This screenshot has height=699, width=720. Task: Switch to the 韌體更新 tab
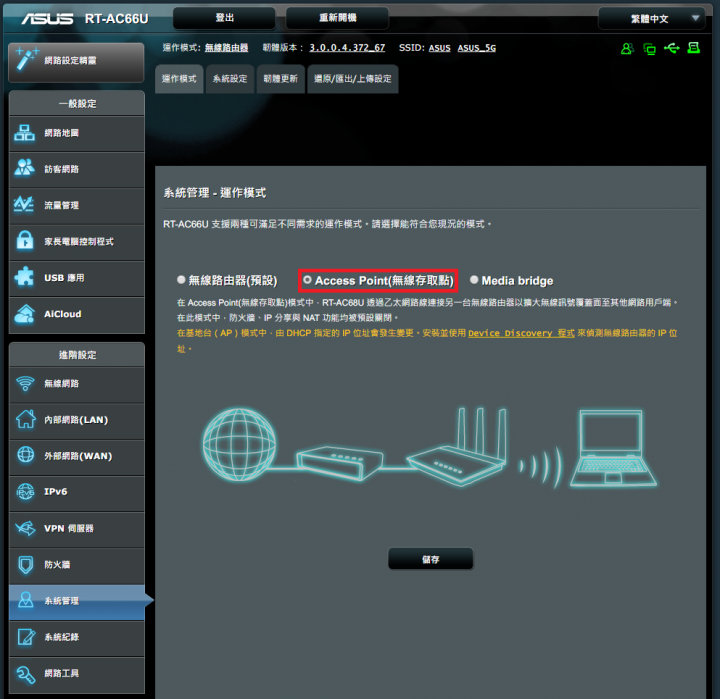click(x=281, y=79)
